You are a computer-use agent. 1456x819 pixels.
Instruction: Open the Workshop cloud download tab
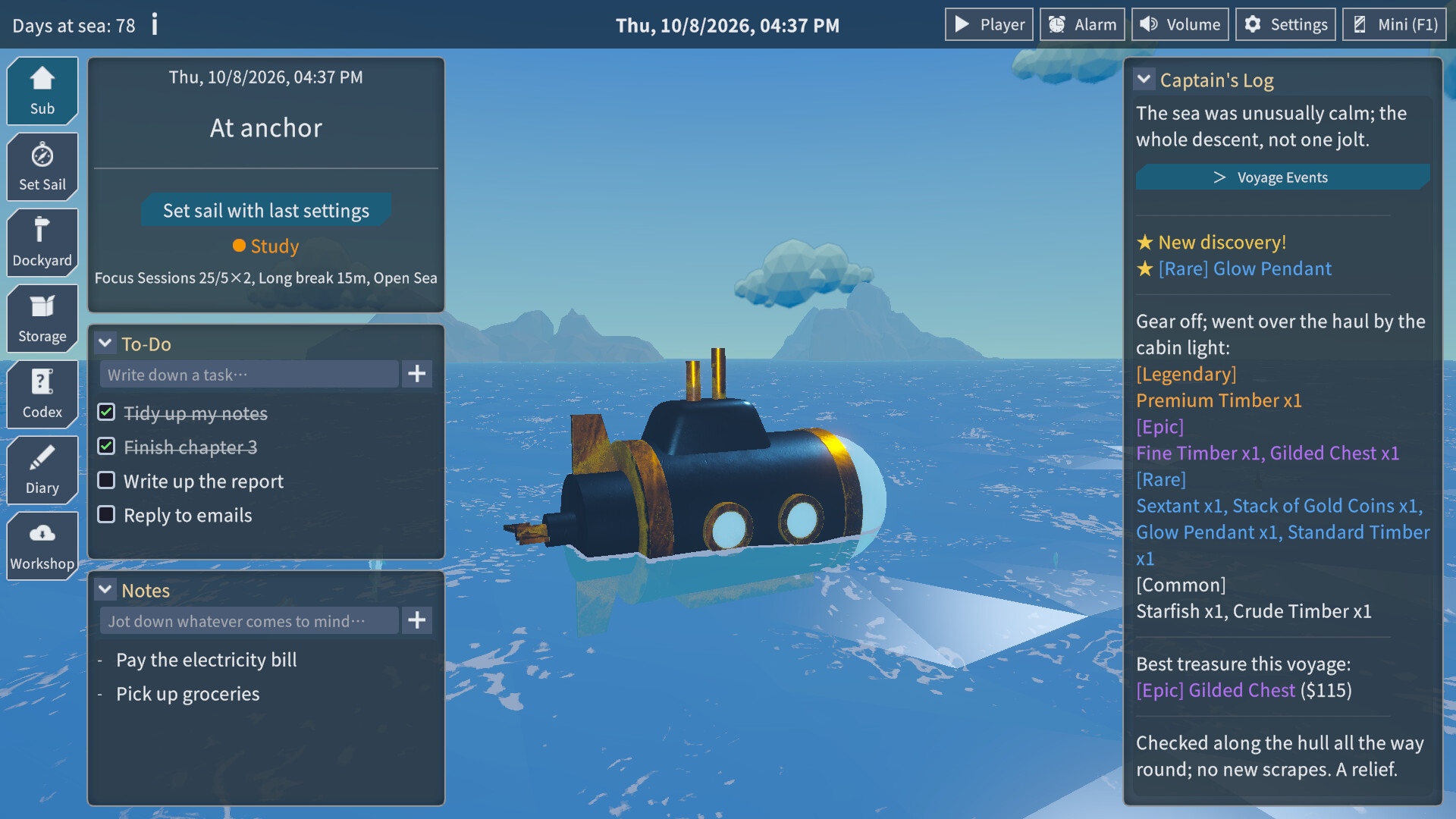(x=42, y=546)
